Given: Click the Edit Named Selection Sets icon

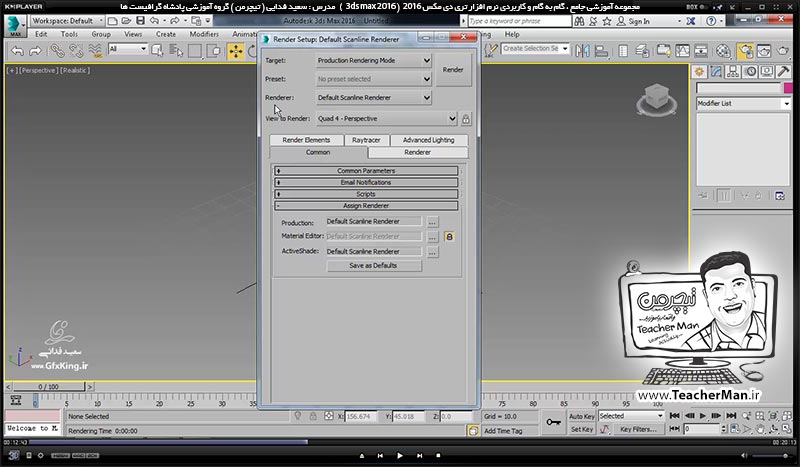Looking at the screenshot, I should tap(491, 50).
